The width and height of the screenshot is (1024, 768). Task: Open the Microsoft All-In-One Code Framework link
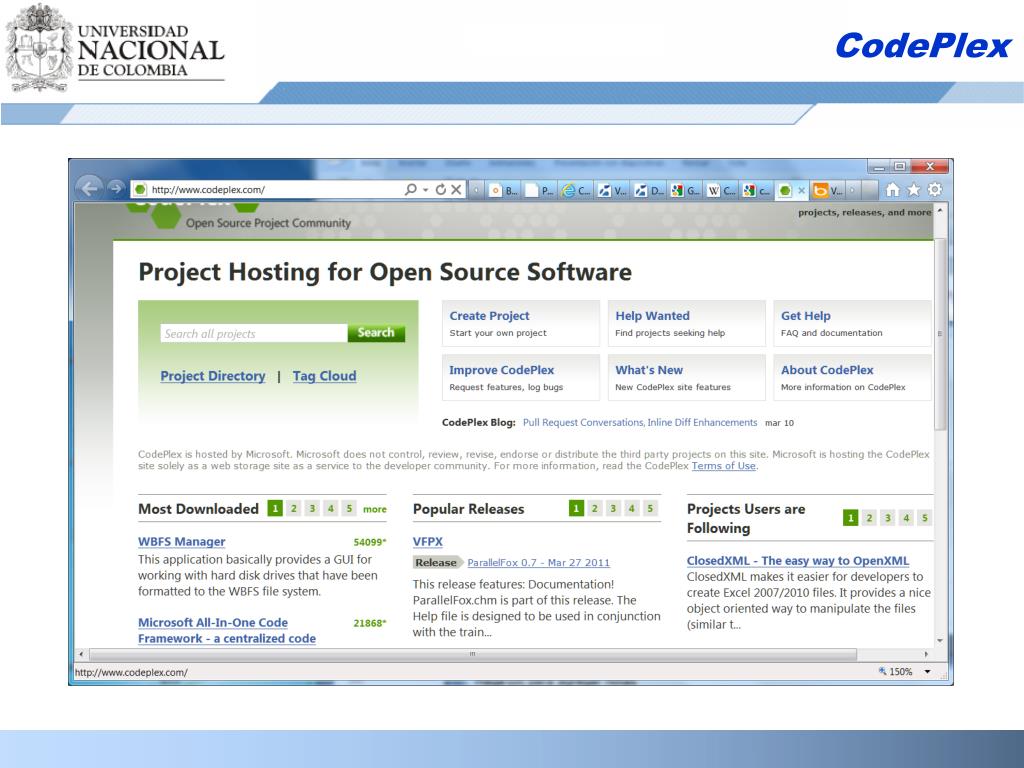tap(227, 630)
